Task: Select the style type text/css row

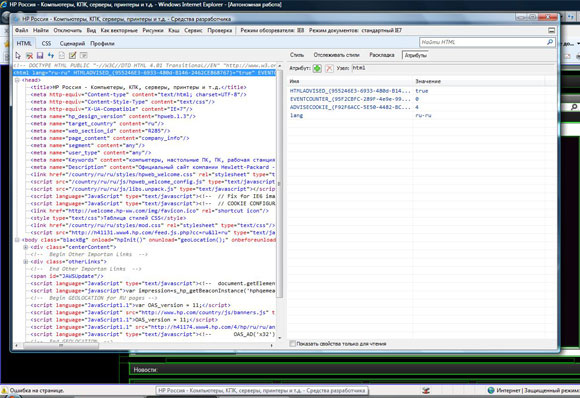Action: (108, 218)
